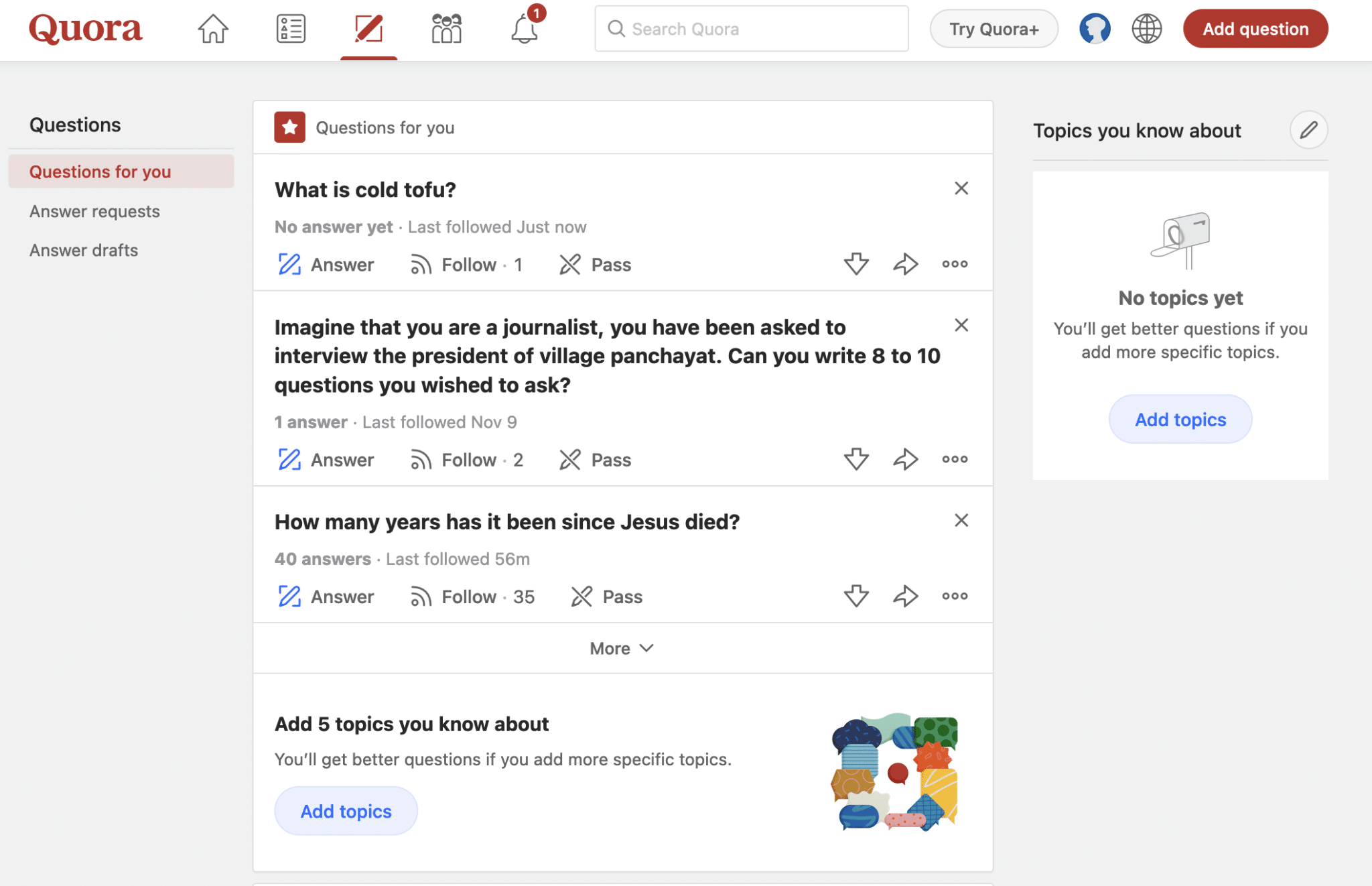Click '40 answers' text
This screenshot has width=1372, height=886.
pyautogui.click(x=323, y=559)
